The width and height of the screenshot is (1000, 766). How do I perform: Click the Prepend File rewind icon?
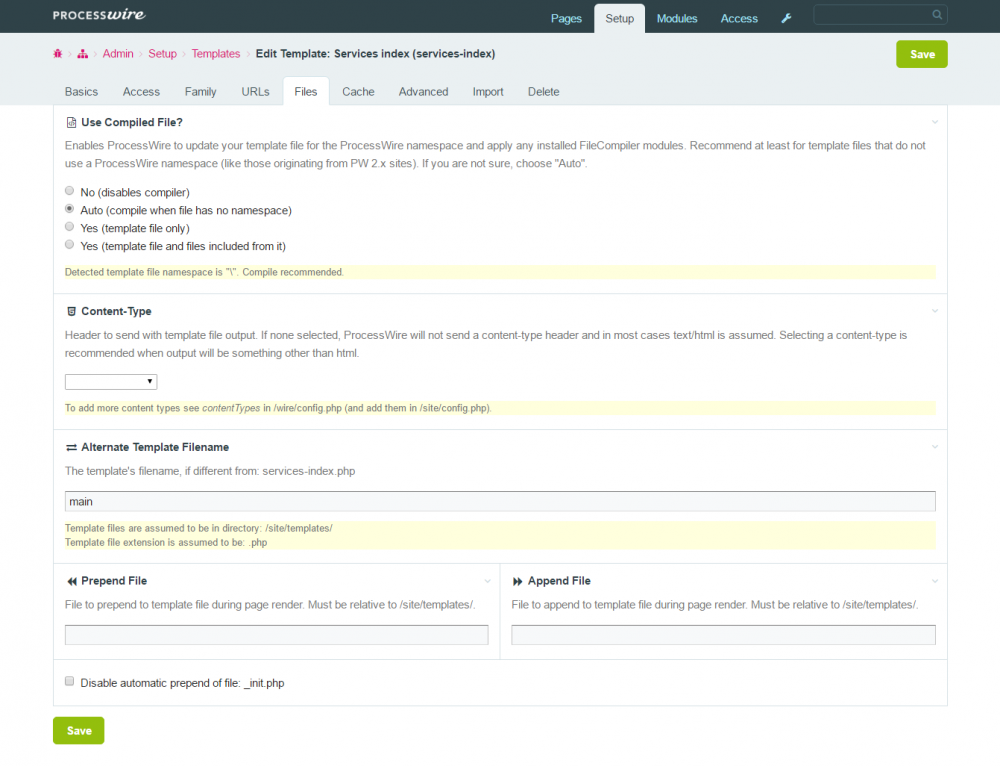click(x=71, y=581)
